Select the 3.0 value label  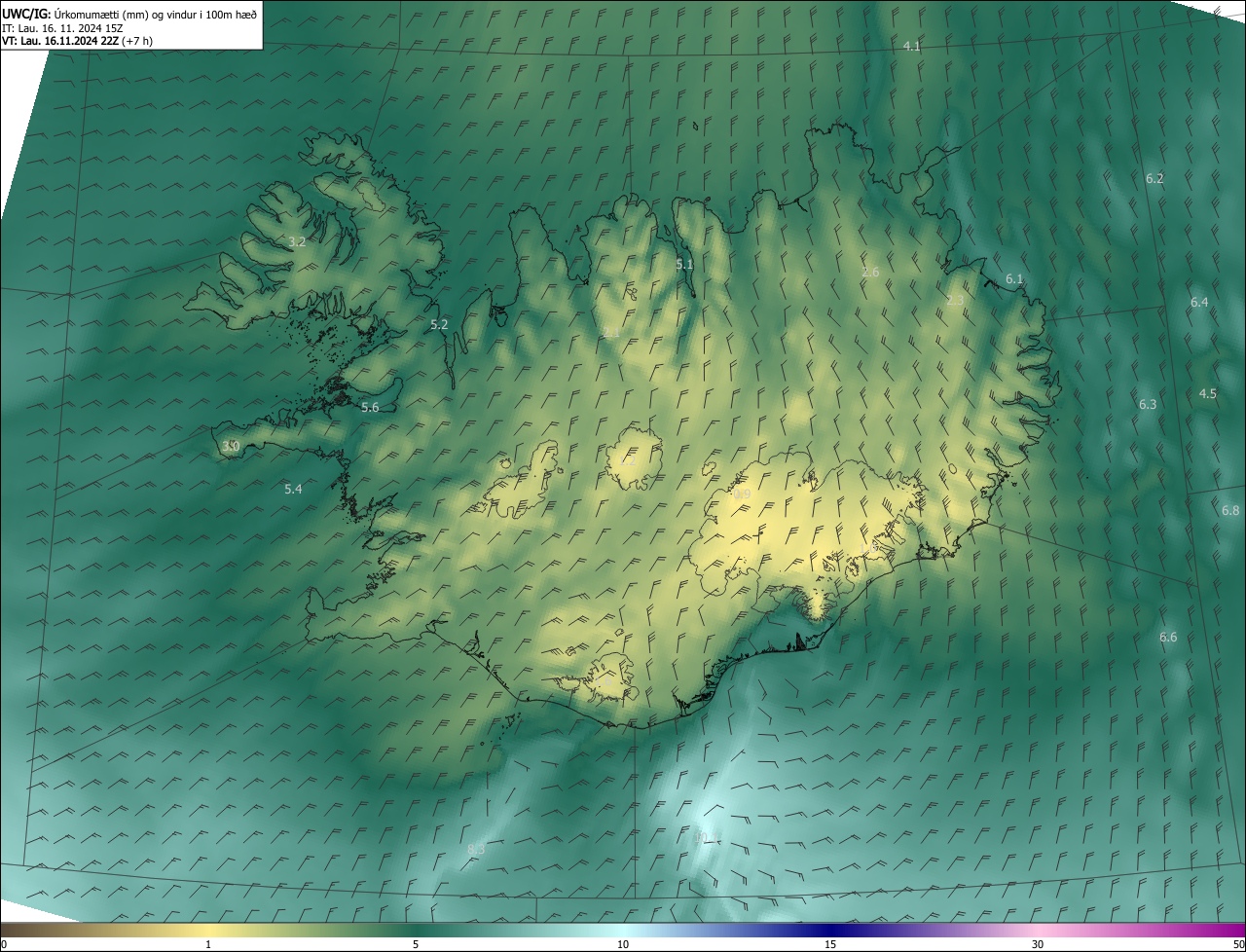click(x=231, y=446)
